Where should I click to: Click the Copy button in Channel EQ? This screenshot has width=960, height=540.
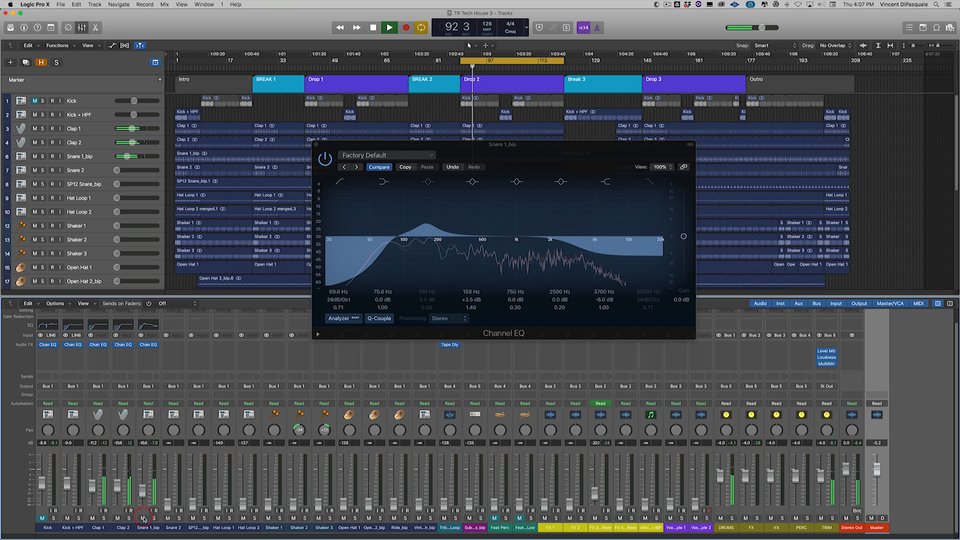point(405,167)
